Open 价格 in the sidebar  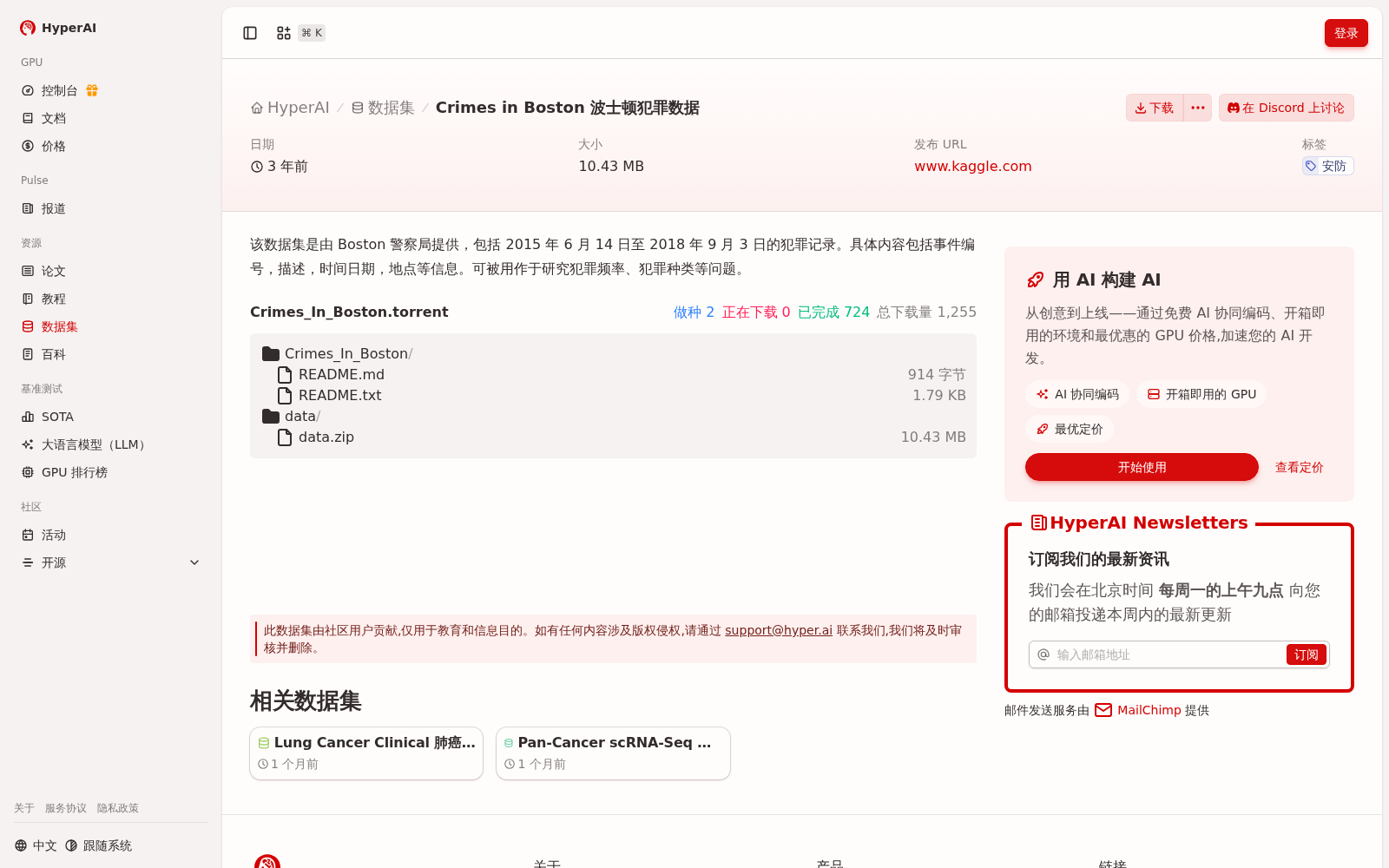(x=111, y=146)
